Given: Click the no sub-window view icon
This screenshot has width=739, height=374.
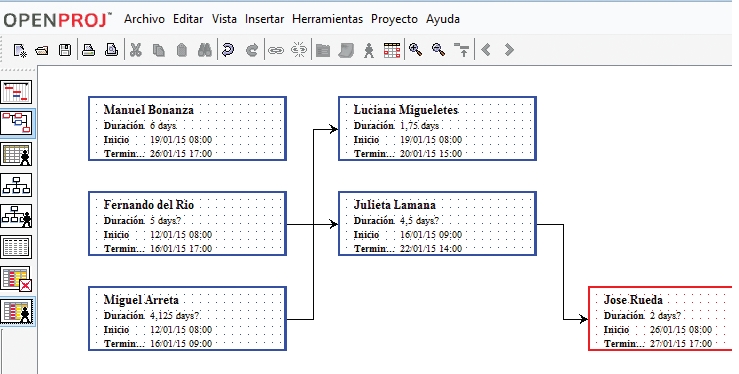Looking at the screenshot, I should click(16, 279).
